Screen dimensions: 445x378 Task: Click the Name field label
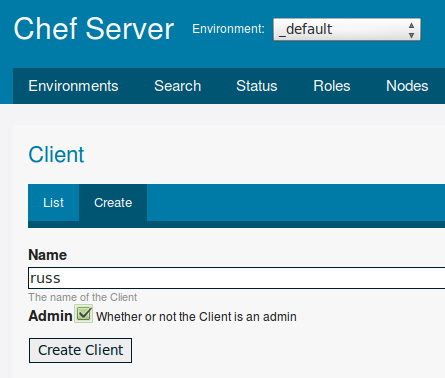click(x=48, y=255)
